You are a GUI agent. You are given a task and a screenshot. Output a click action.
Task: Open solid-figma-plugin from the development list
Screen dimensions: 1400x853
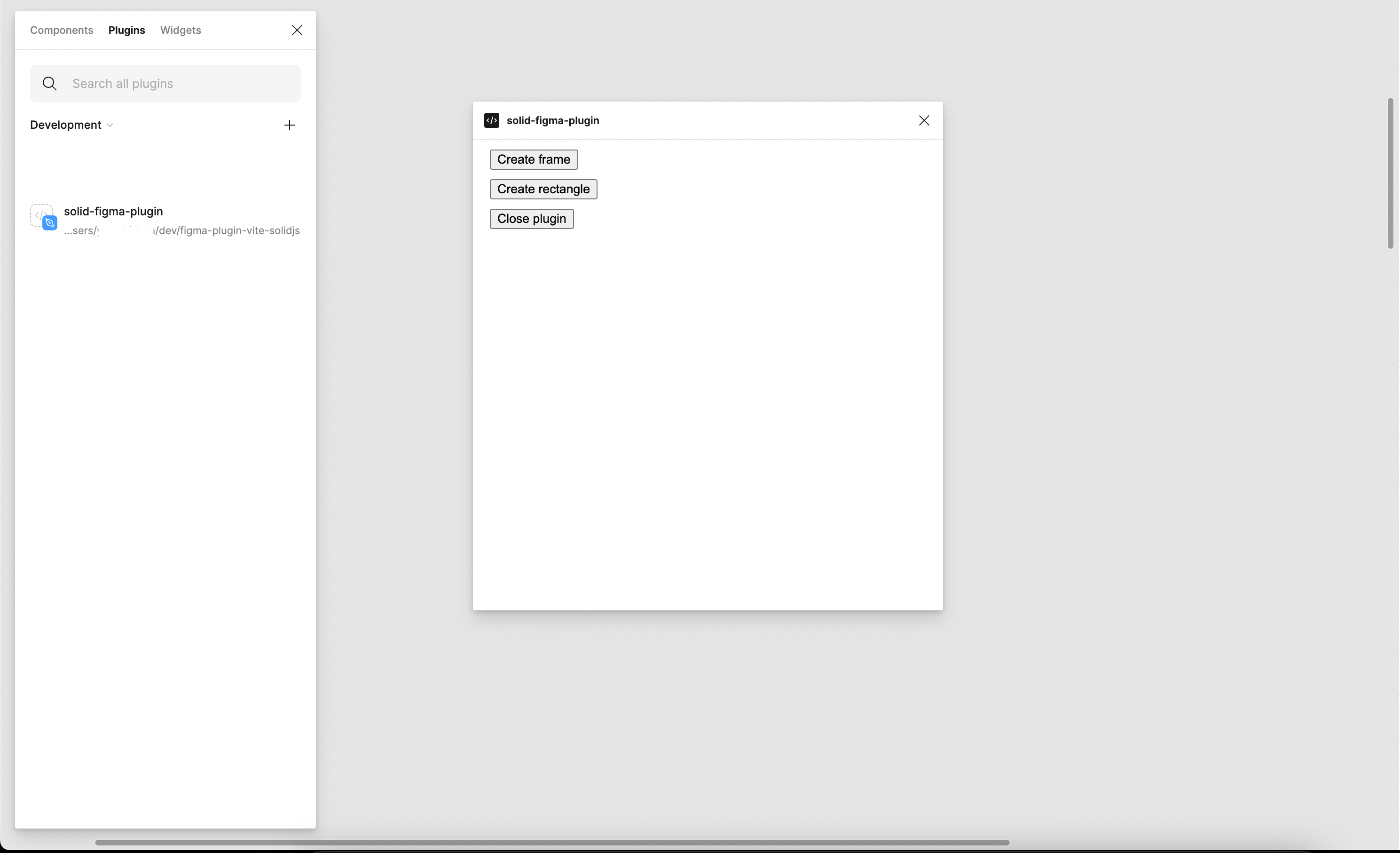coord(113,211)
